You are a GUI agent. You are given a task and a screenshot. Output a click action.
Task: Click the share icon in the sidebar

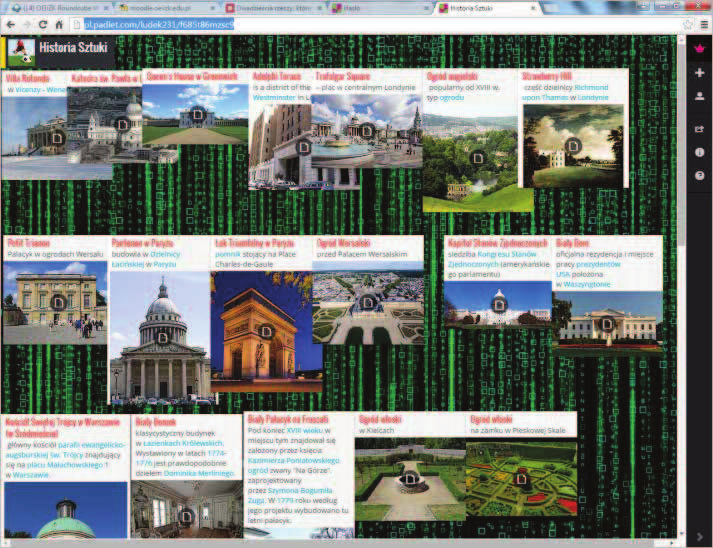click(699, 129)
